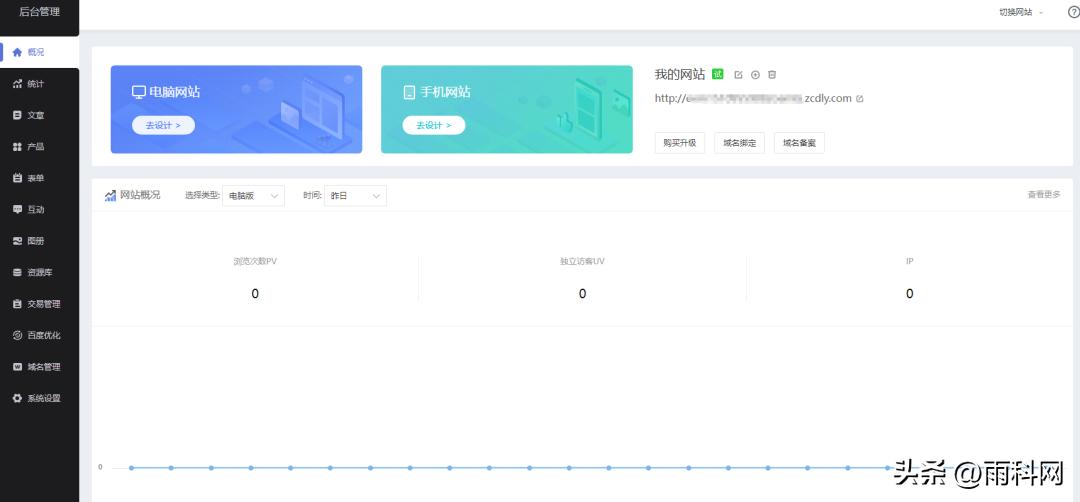Viewport: 1080px width, 502px height.
Task: Open 百度优化 Baidu optimization
Action: coord(39,335)
